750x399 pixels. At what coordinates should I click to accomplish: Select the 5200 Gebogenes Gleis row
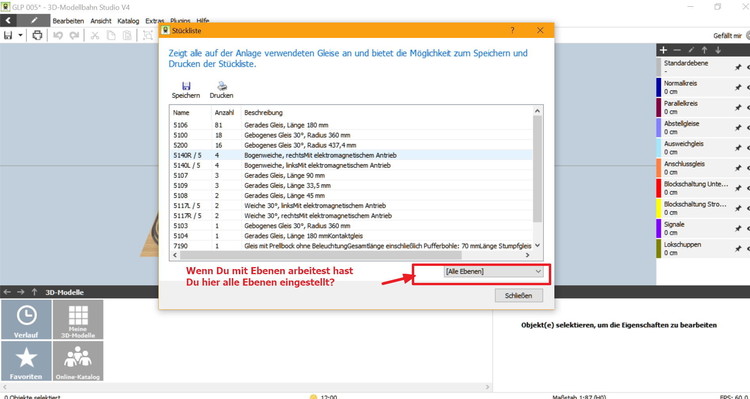pyautogui.click(x=351, y=145)
